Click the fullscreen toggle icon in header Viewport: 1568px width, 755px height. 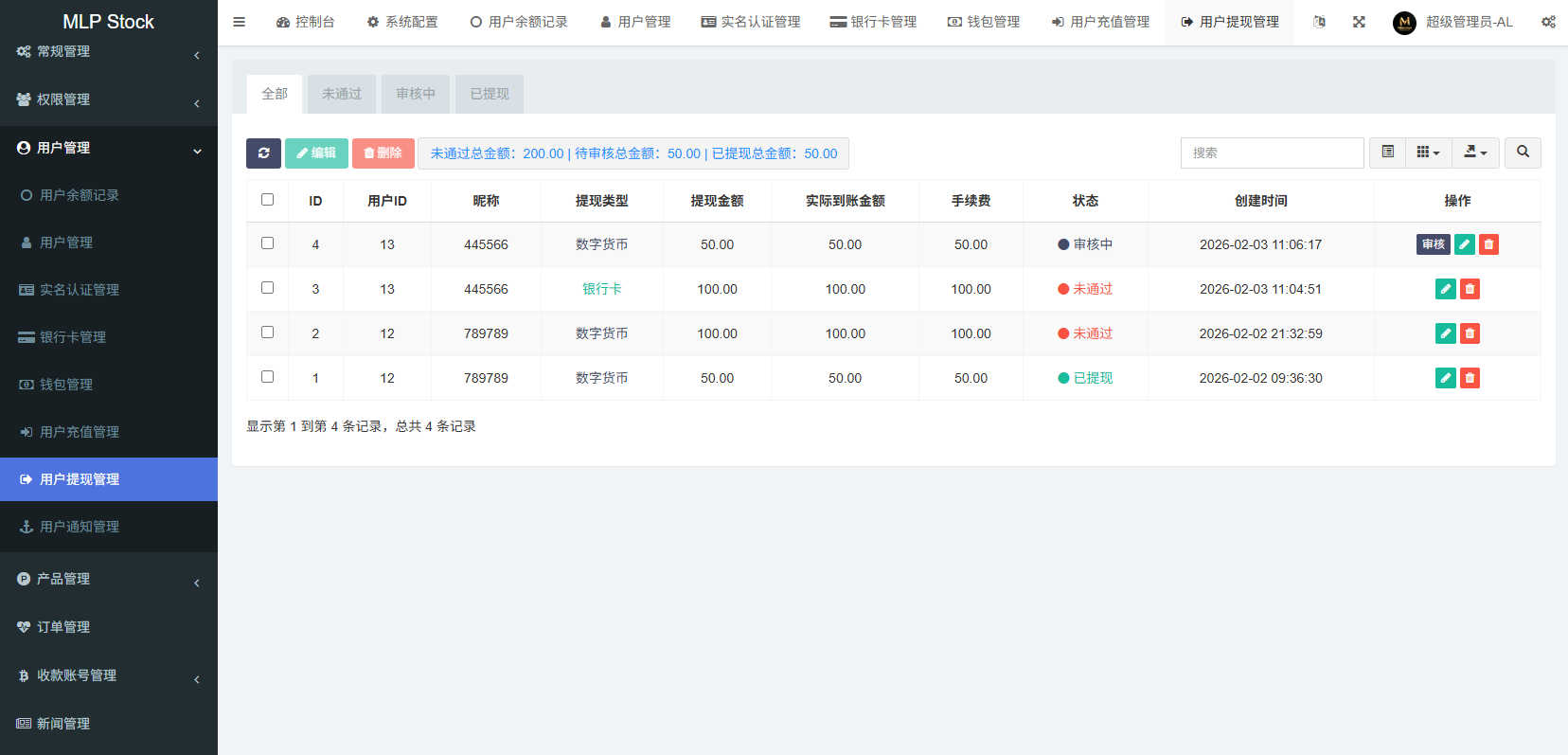coord(1359,22)
